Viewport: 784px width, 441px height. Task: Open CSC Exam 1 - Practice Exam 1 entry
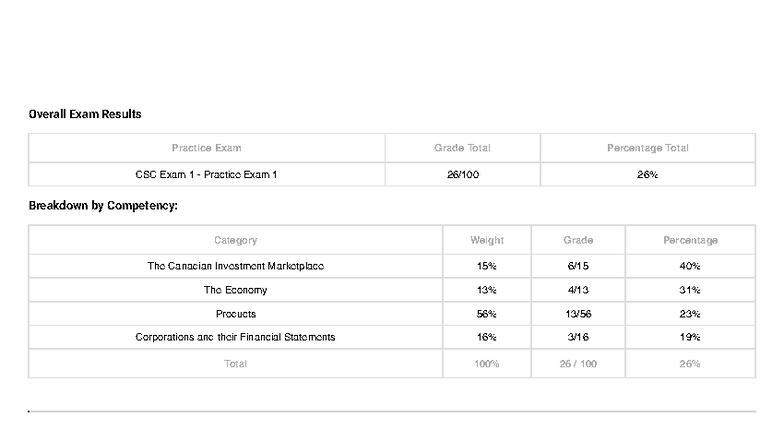click(x=206, y=174)
